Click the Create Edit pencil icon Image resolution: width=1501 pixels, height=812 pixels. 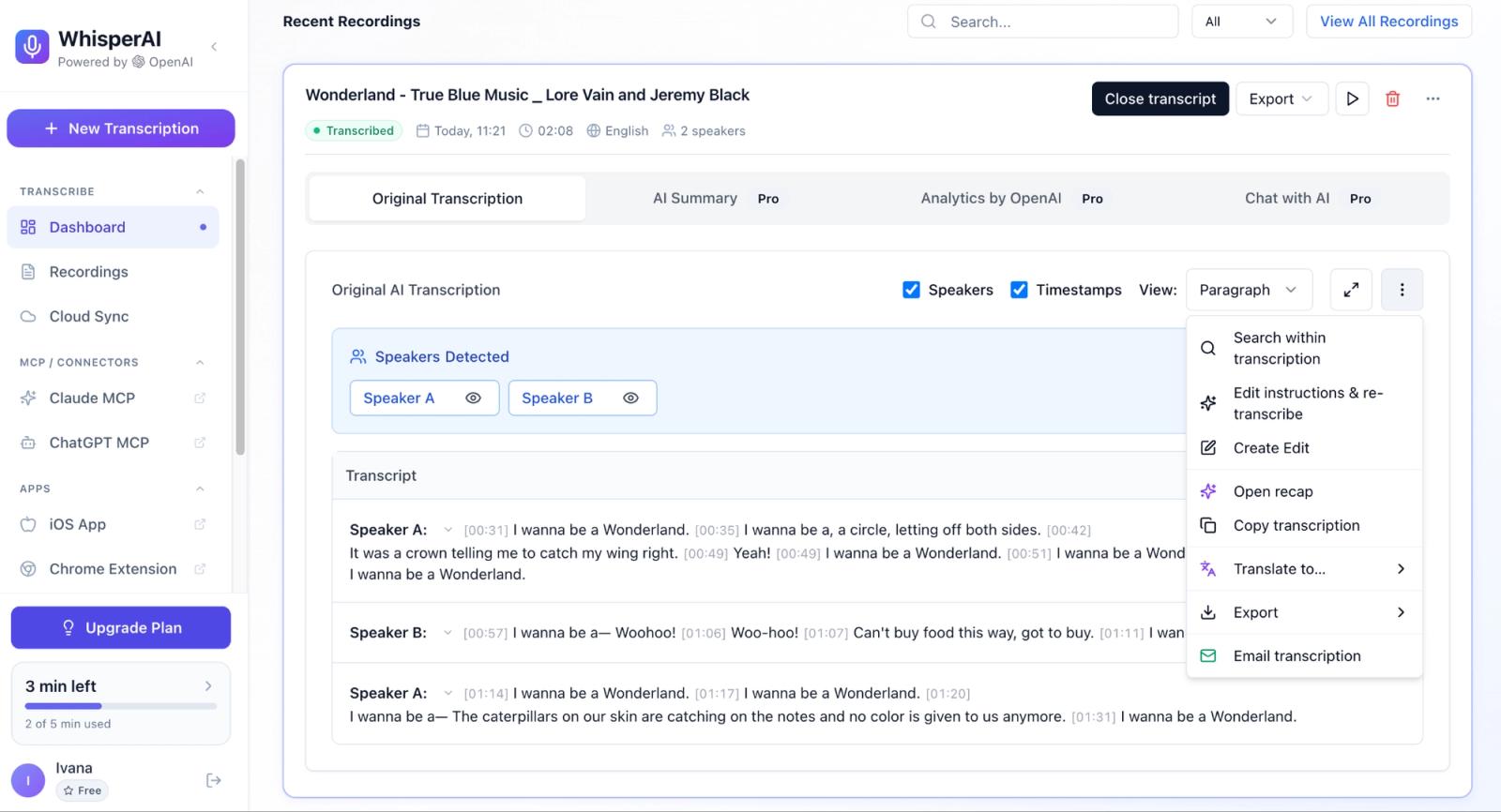click(1208, 447)
